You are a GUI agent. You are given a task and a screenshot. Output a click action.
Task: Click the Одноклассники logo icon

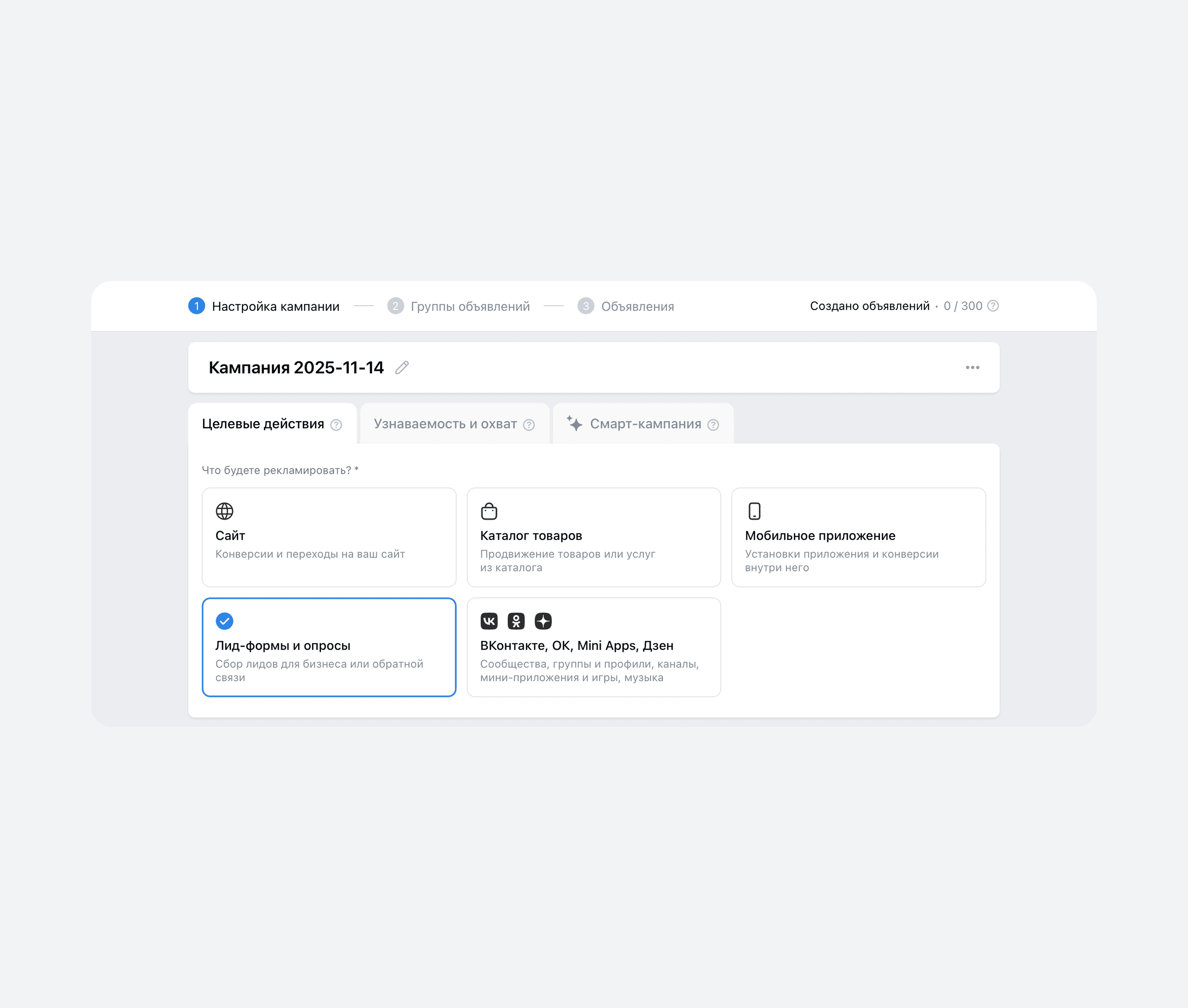point(516,621)
